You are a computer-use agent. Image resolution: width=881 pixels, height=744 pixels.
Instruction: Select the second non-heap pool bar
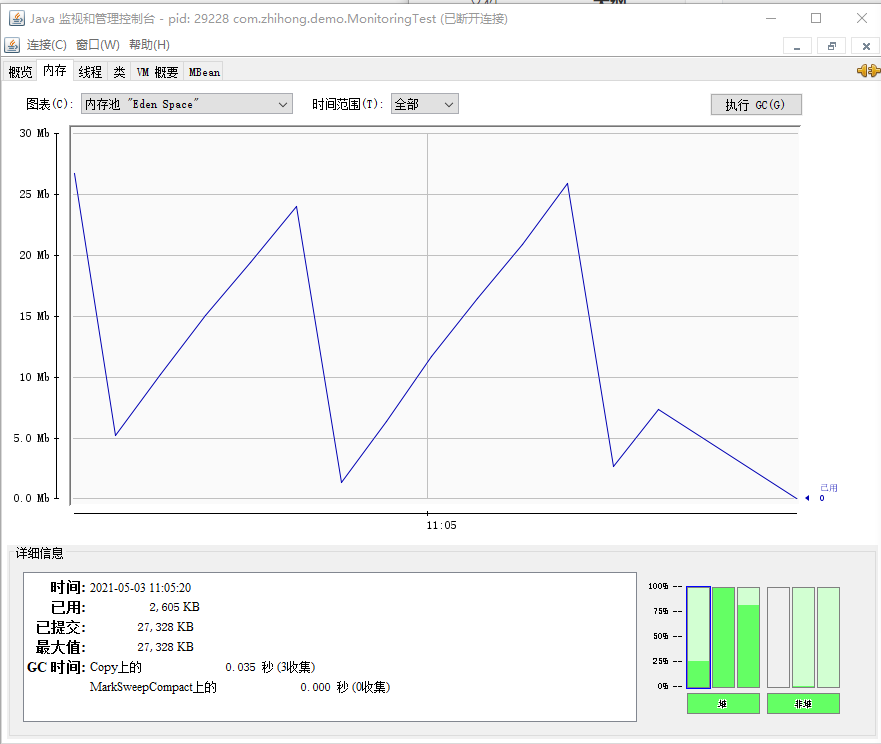point(803,637)
